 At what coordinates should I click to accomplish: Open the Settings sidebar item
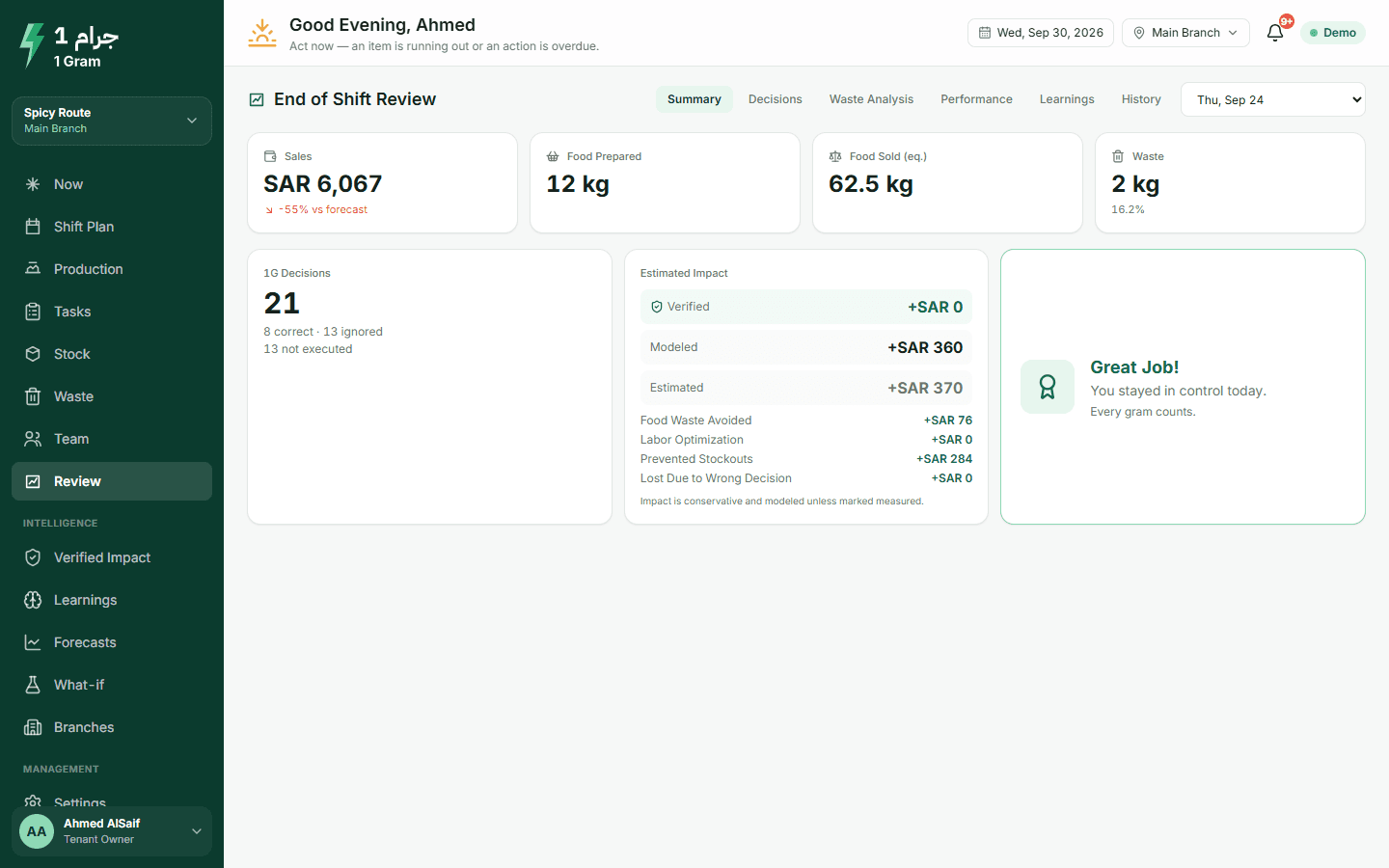point(112,800)
